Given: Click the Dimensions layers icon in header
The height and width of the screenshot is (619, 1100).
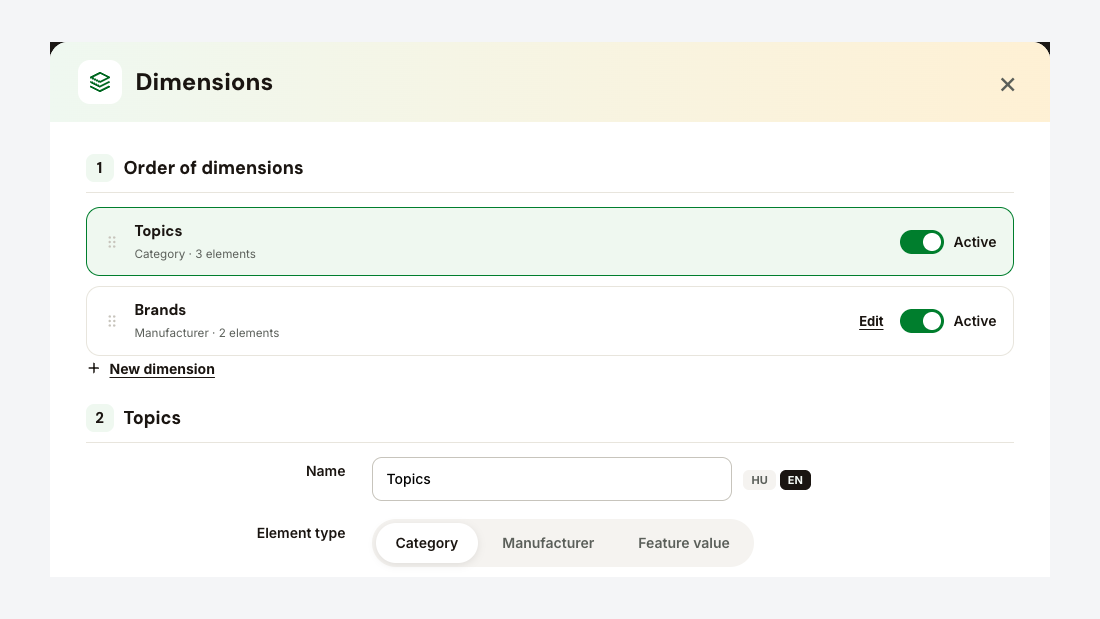Looking at the screenshot, I should pos(100,82).
